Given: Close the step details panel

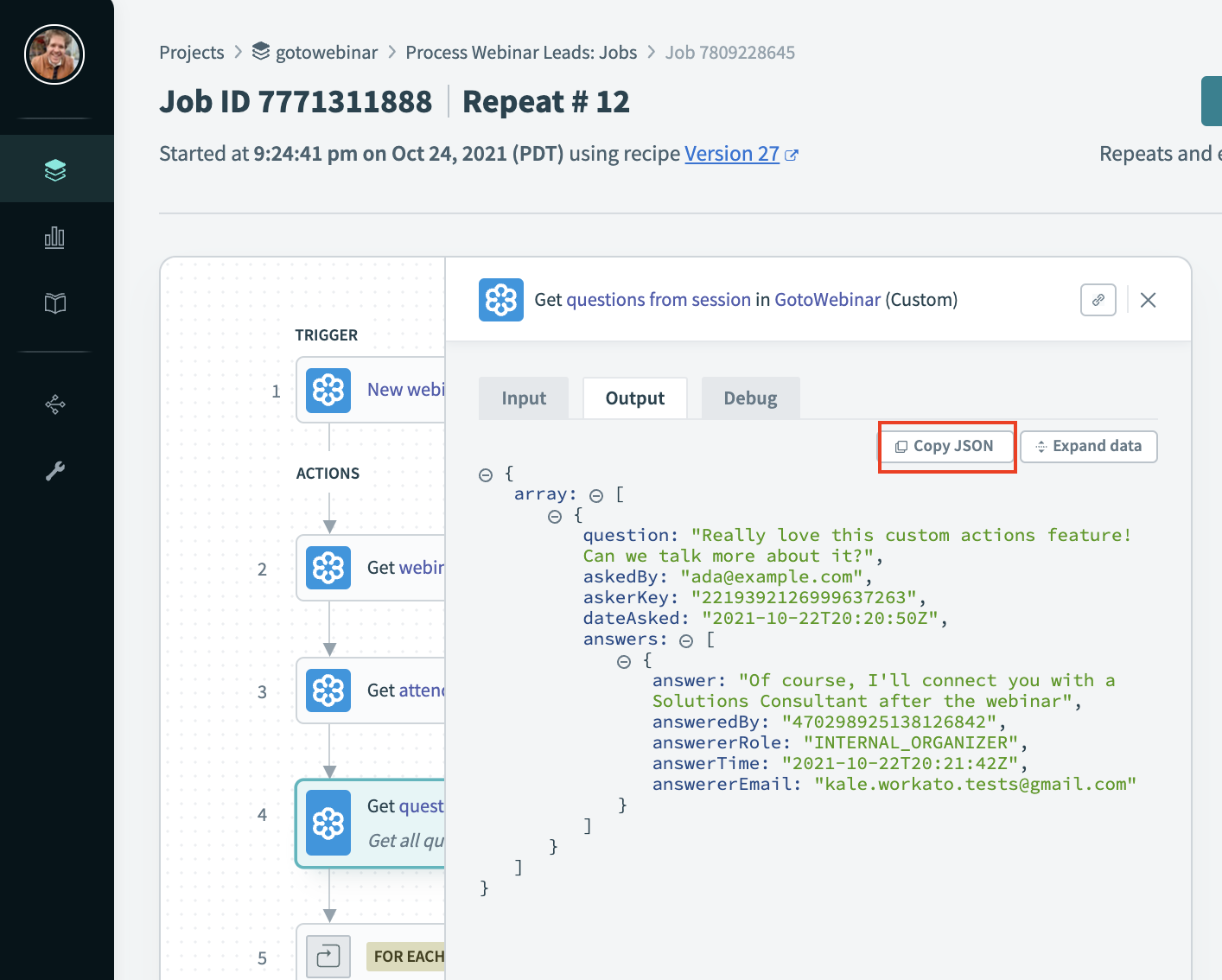Looking at the screenshot, I should (1149, 300).
